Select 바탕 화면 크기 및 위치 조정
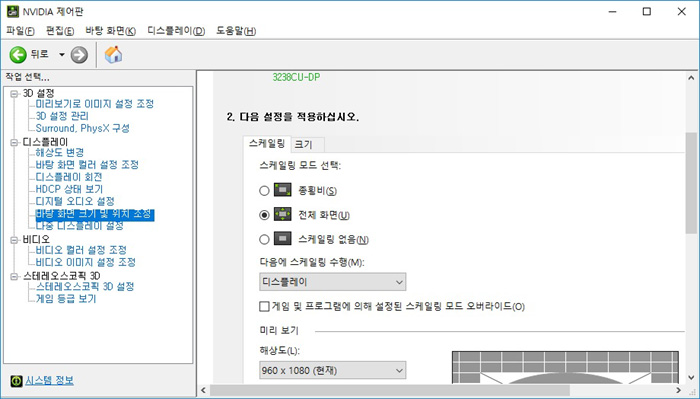The width and height of the screenshot is (700, 399). pos(95,214)
